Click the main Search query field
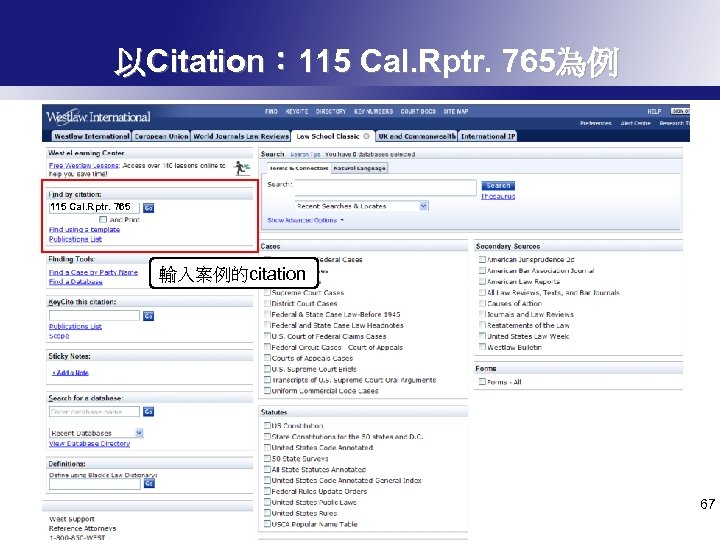 (x=385, y=187)
